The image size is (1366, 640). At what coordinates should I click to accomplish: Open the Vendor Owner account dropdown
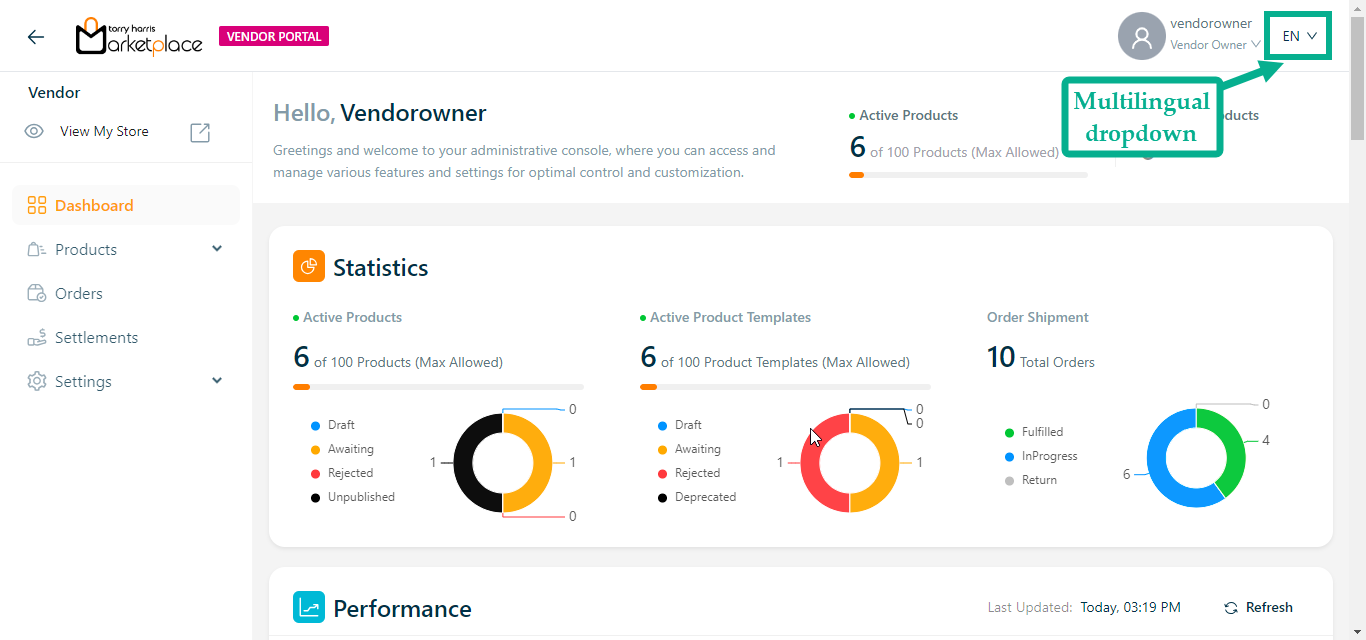click(x=1214, y=45)
